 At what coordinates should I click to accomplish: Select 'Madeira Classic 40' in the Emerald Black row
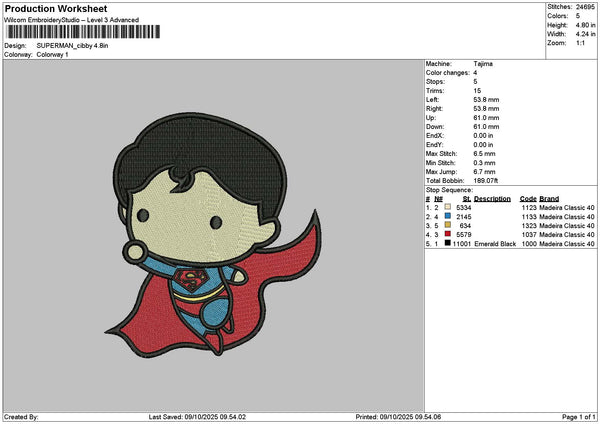pyautogui.click(x=567, y=244)
